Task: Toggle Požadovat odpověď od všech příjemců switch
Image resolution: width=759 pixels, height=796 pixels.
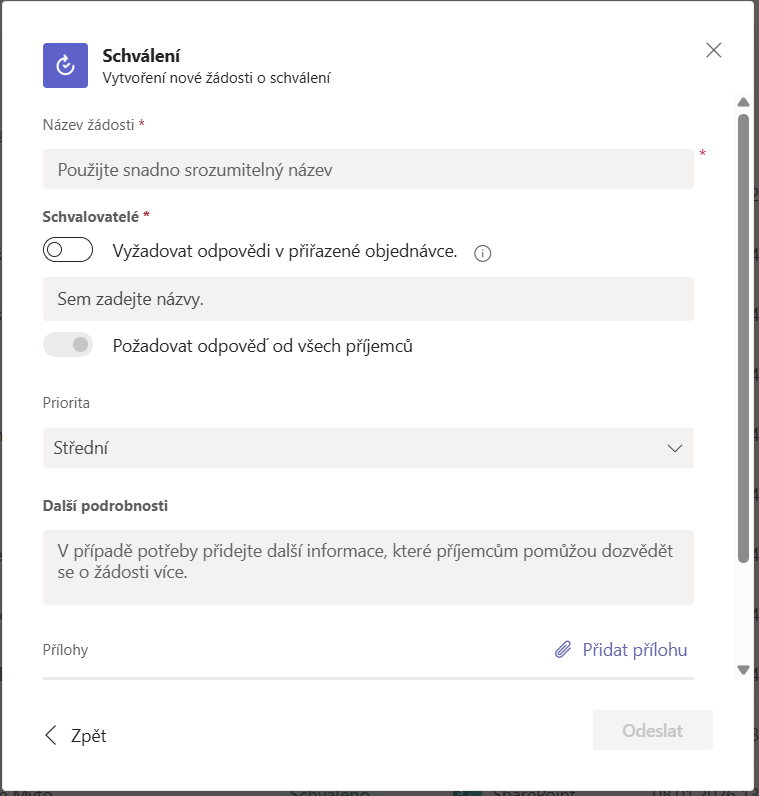Action: (x=68, y=345)
